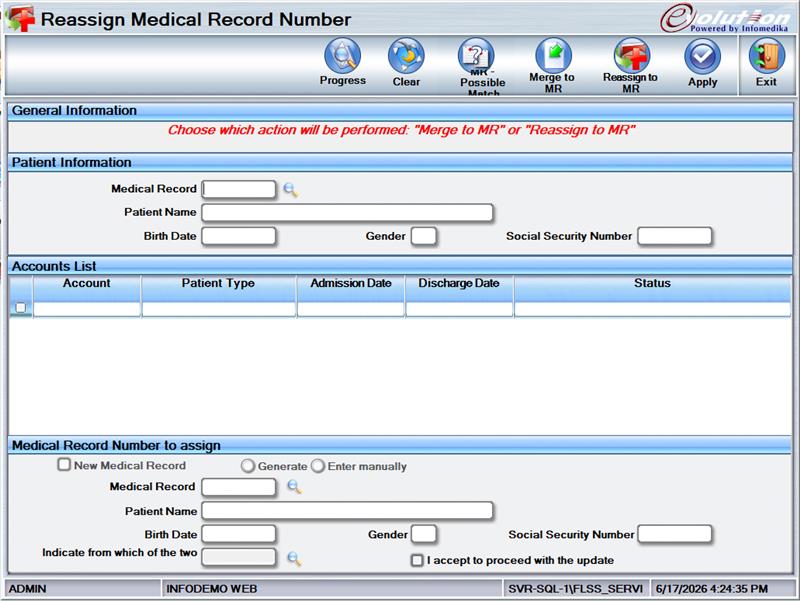Click the Accounts List section header

click(401, 266)
